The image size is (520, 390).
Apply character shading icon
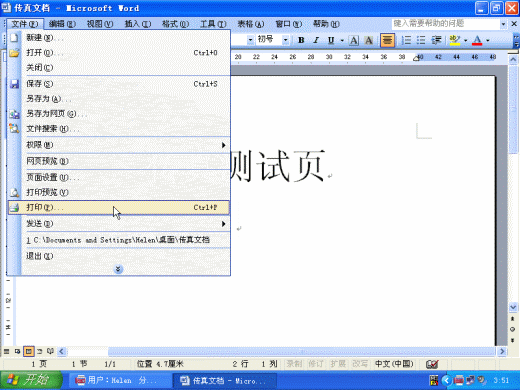(x=368, y=40)
